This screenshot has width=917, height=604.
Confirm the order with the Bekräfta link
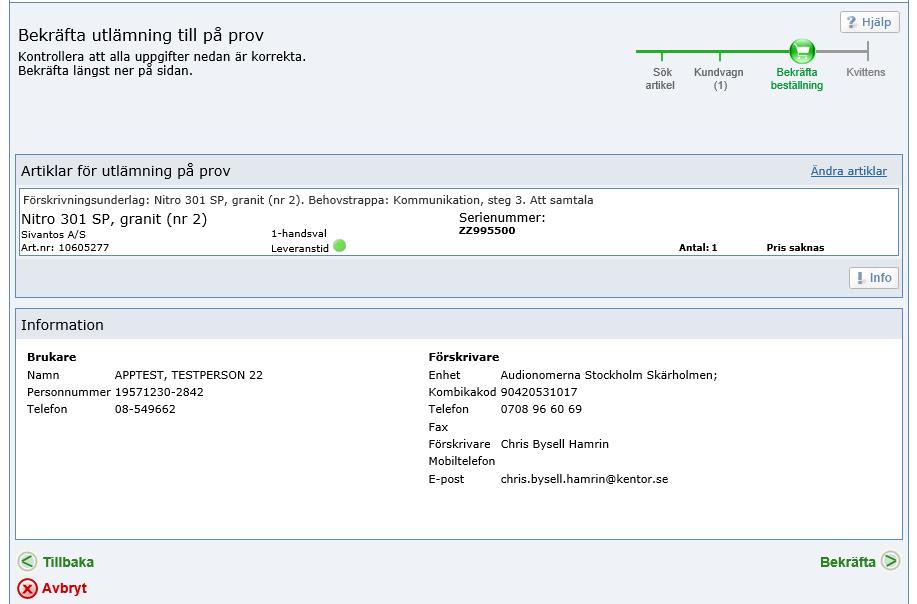(847, 562)
